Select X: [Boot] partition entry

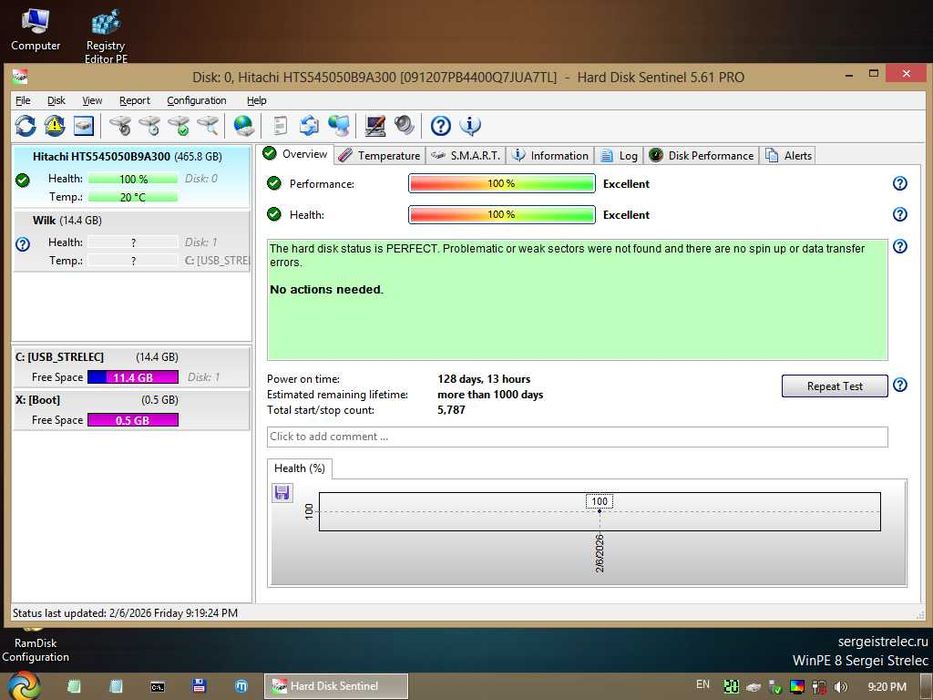tap(132, 410)
